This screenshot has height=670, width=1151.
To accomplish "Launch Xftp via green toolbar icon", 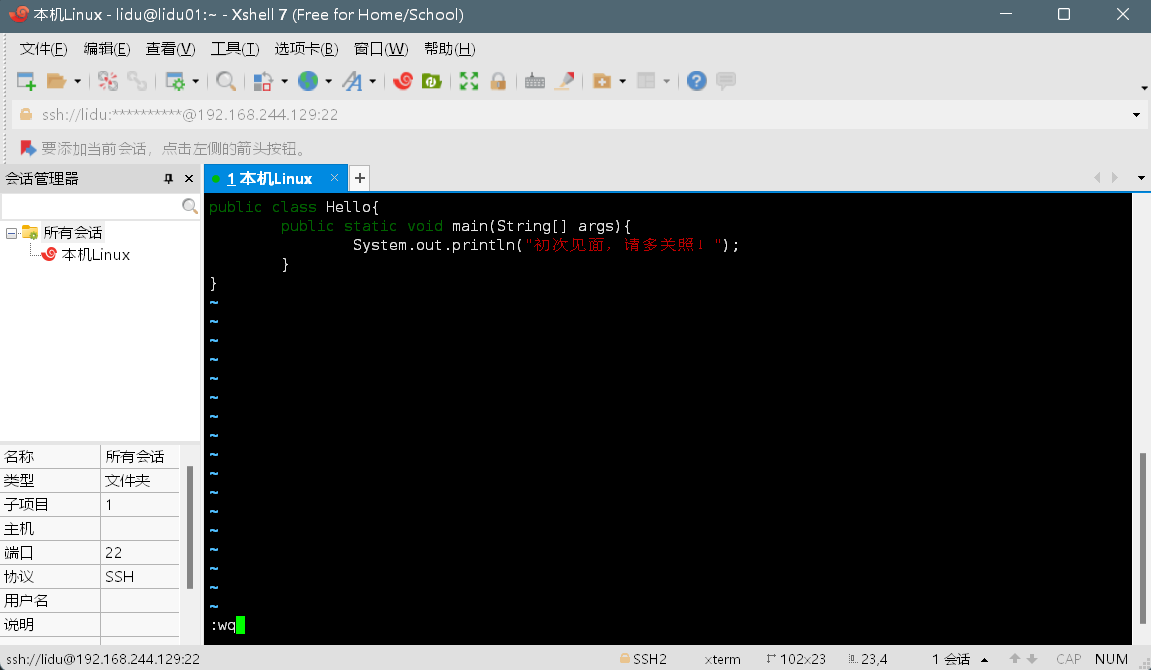I will (432, 81).
